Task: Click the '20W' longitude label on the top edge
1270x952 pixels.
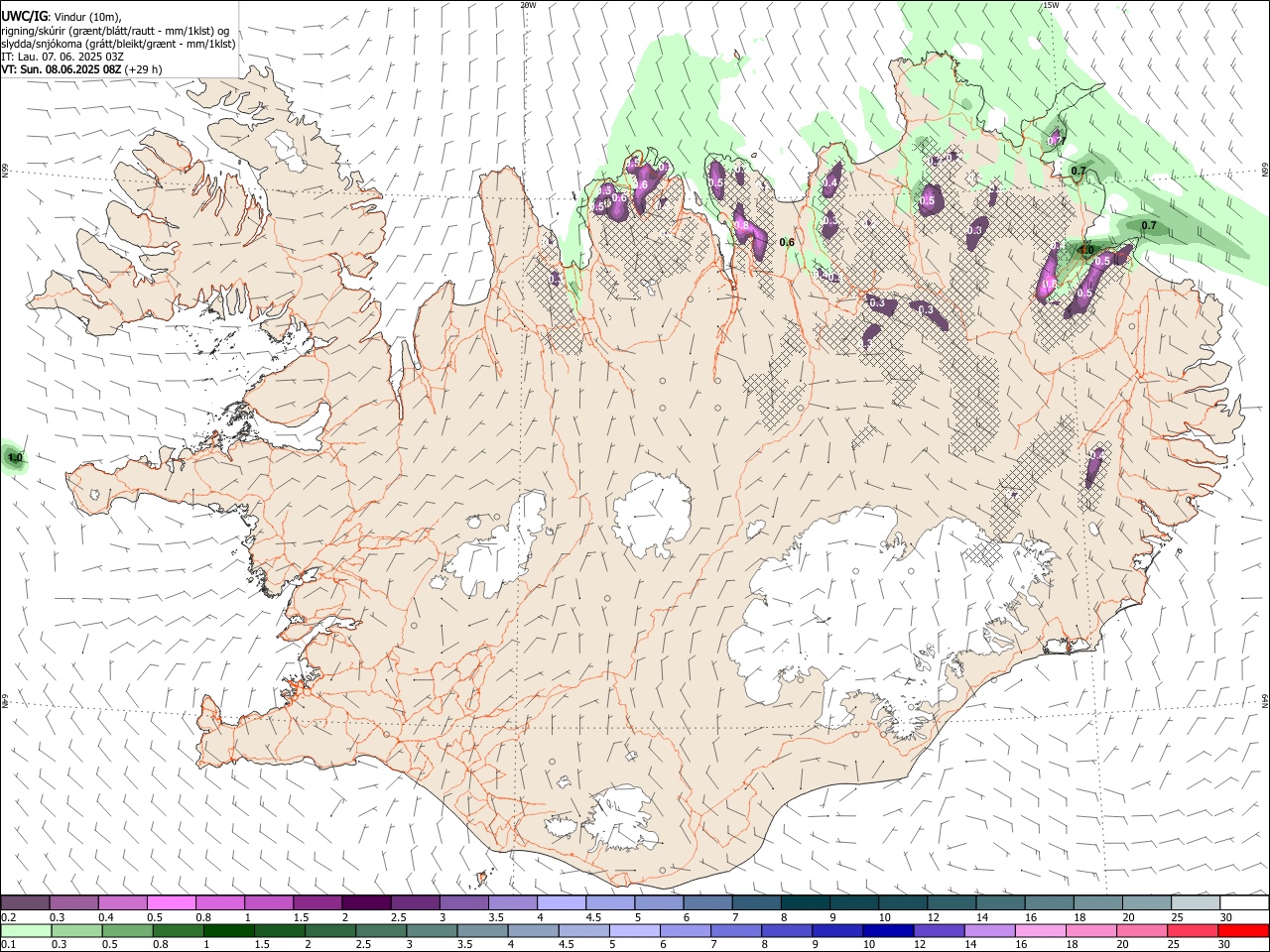Action: coord(529,5)
